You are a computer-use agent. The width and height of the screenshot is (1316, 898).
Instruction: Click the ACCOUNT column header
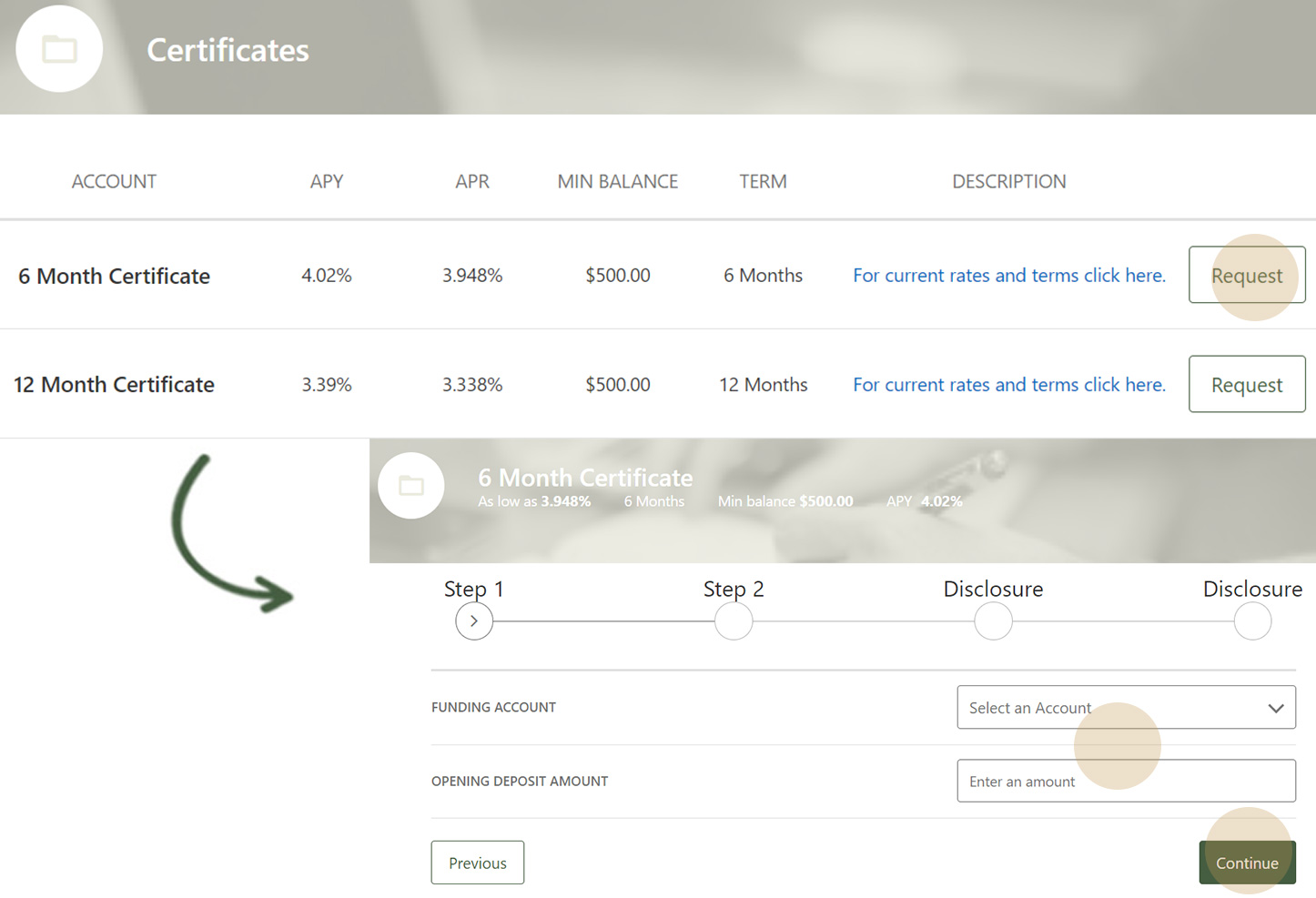(114, 181)
